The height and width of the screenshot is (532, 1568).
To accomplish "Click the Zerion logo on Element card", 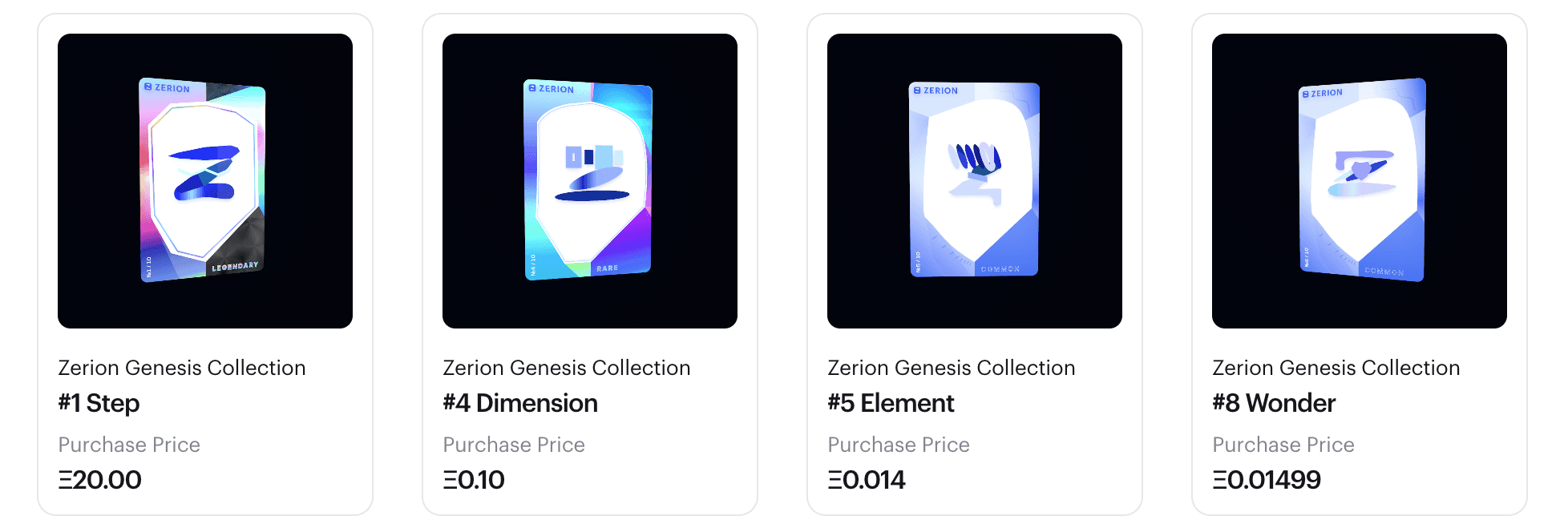I will click(936, 91).
